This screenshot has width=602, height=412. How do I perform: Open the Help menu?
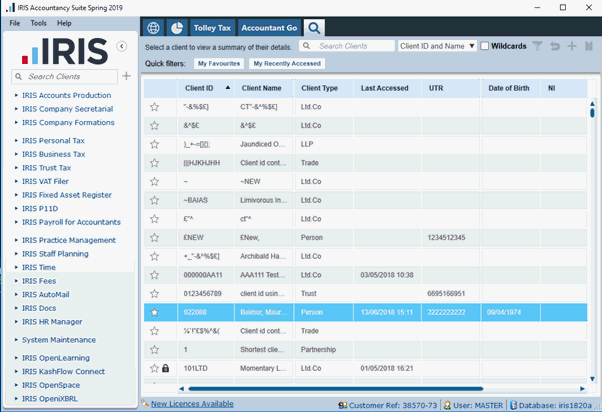tap(64, 23)
